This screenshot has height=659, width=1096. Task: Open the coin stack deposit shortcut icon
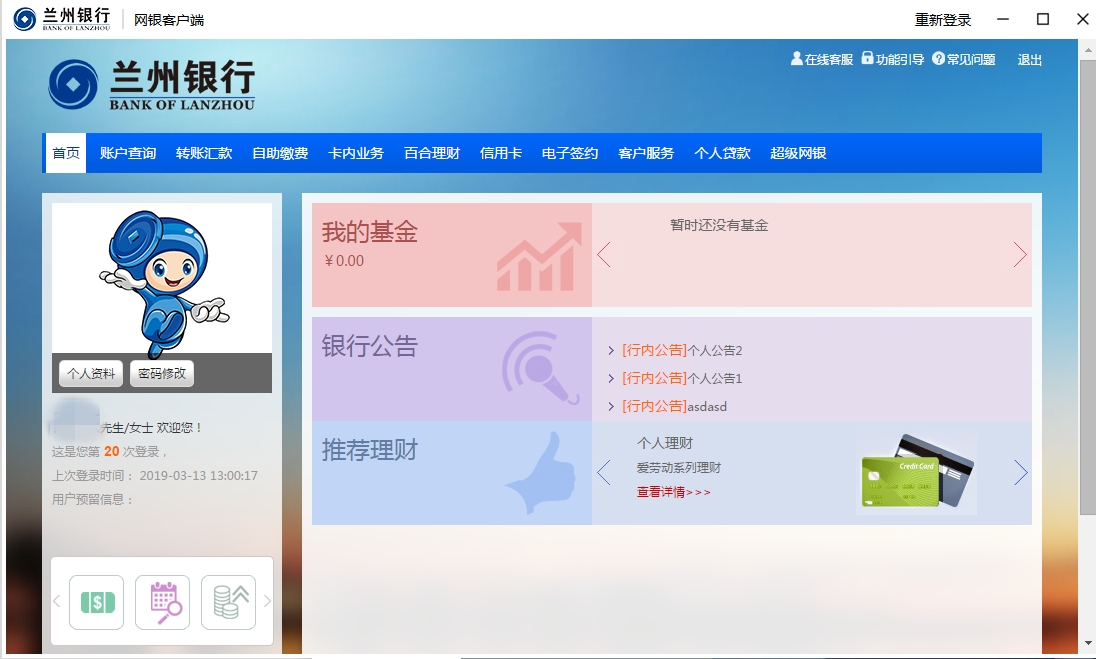tap(229, 602)
